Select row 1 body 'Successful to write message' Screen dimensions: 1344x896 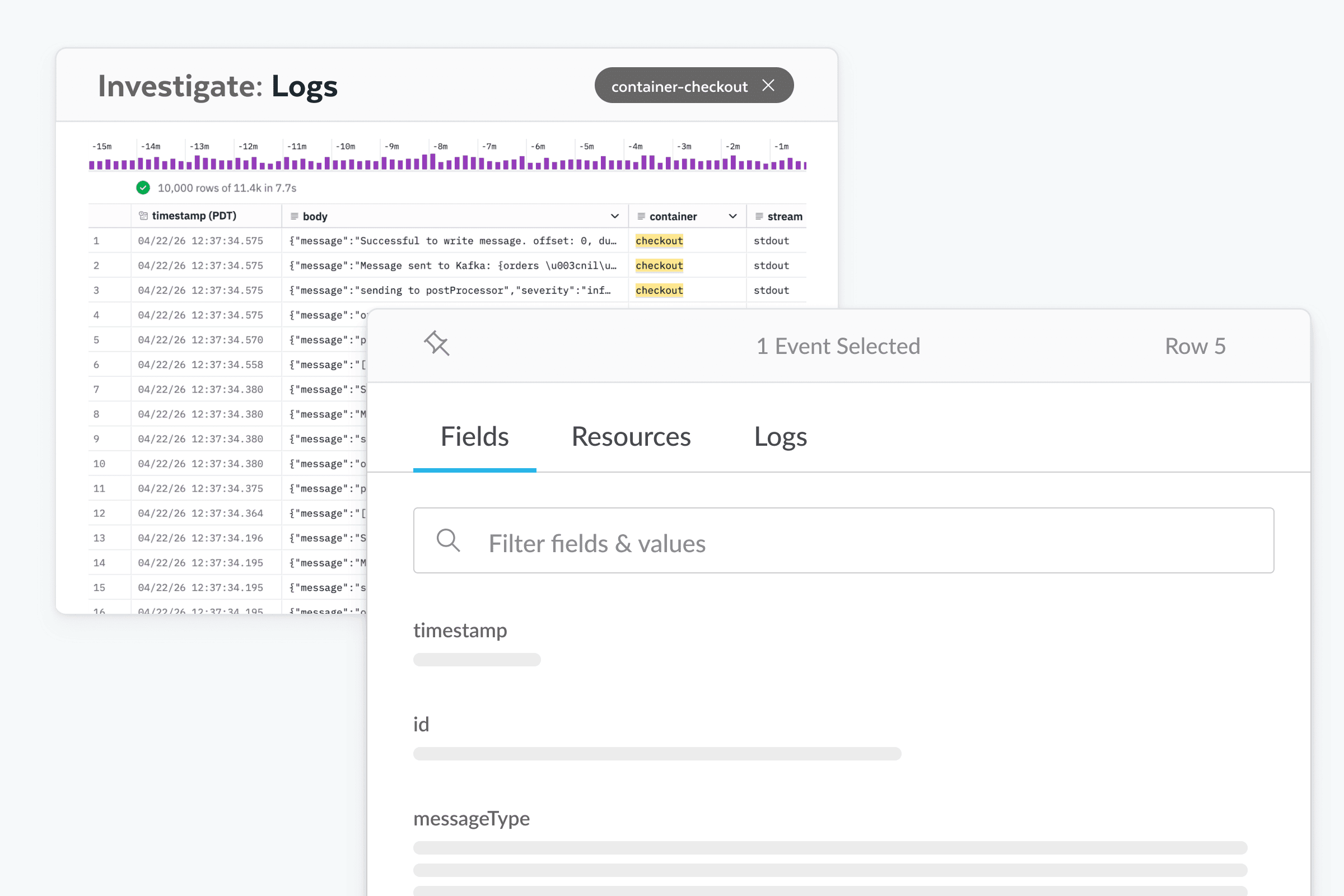452,241
